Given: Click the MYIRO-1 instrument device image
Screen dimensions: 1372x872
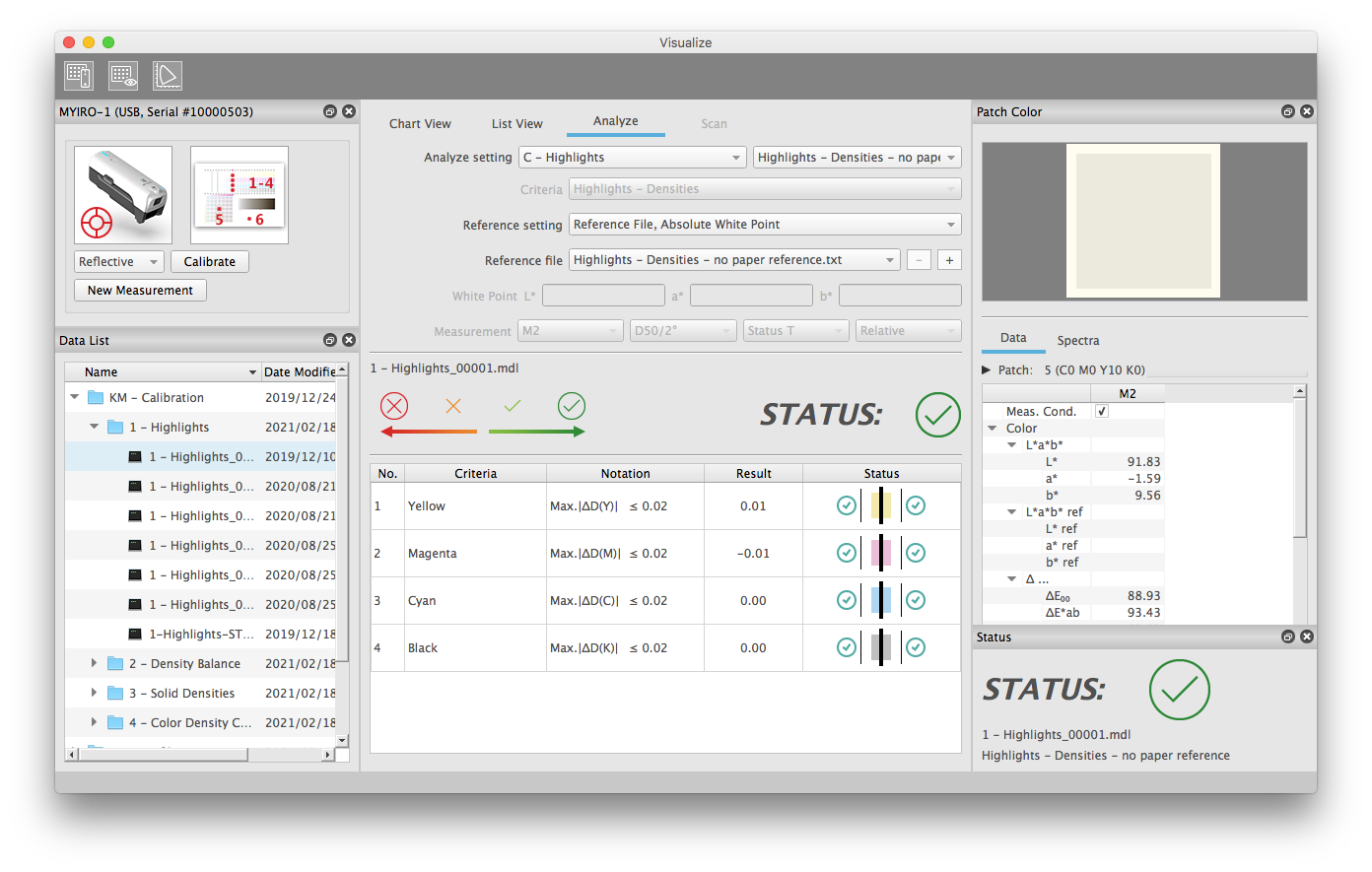Looking at the screenshot, I should coord(123,195).
